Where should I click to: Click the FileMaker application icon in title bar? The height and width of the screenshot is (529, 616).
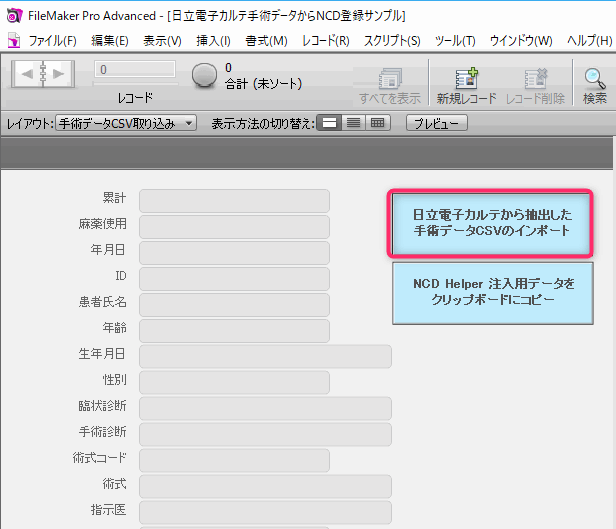(15, 16)
